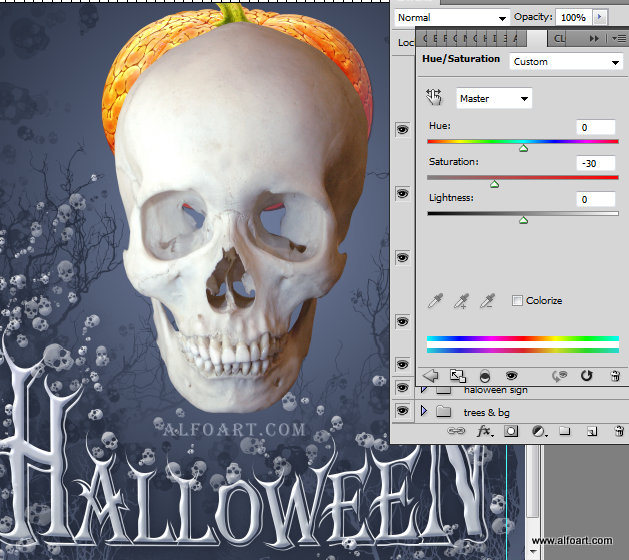Create new fill or adjustment layer
This screenshot has width=629, height=560.
539,431
